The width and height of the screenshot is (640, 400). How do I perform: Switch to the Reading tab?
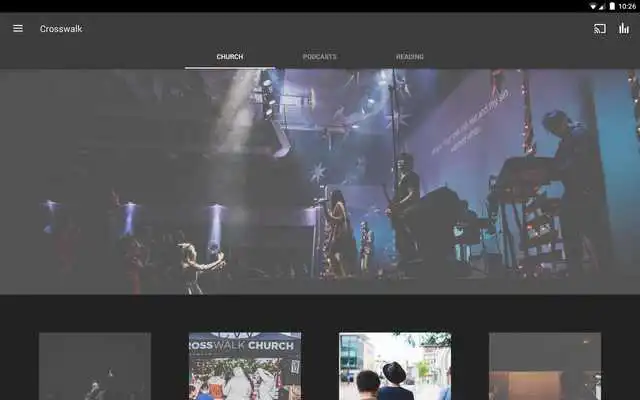tap(410, 57)
